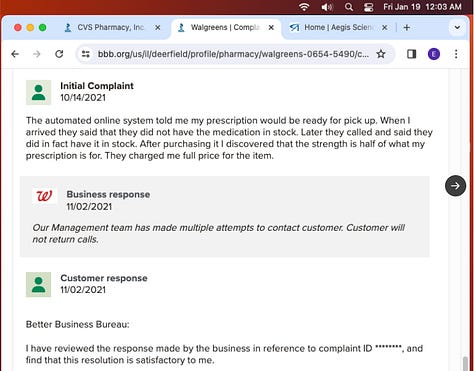Expand the tab search dropdown arrow

(x=457, y=28)
